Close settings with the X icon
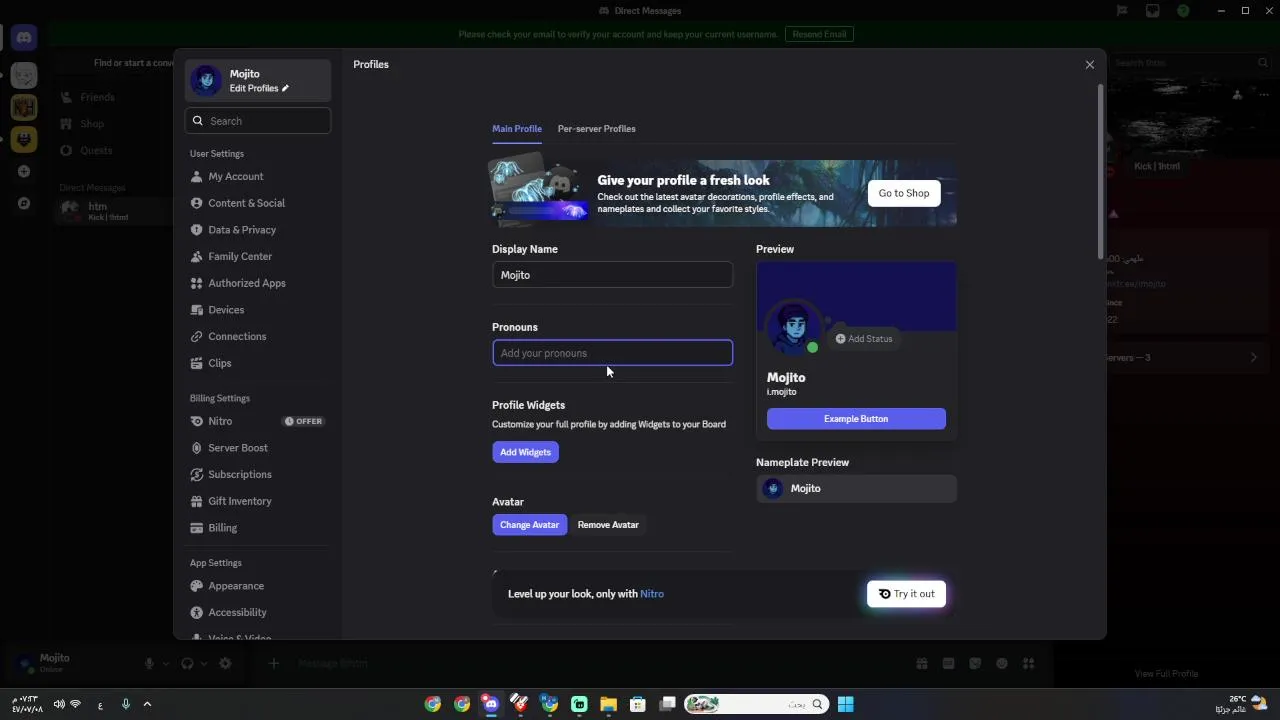 click(x=1090, y=64)
